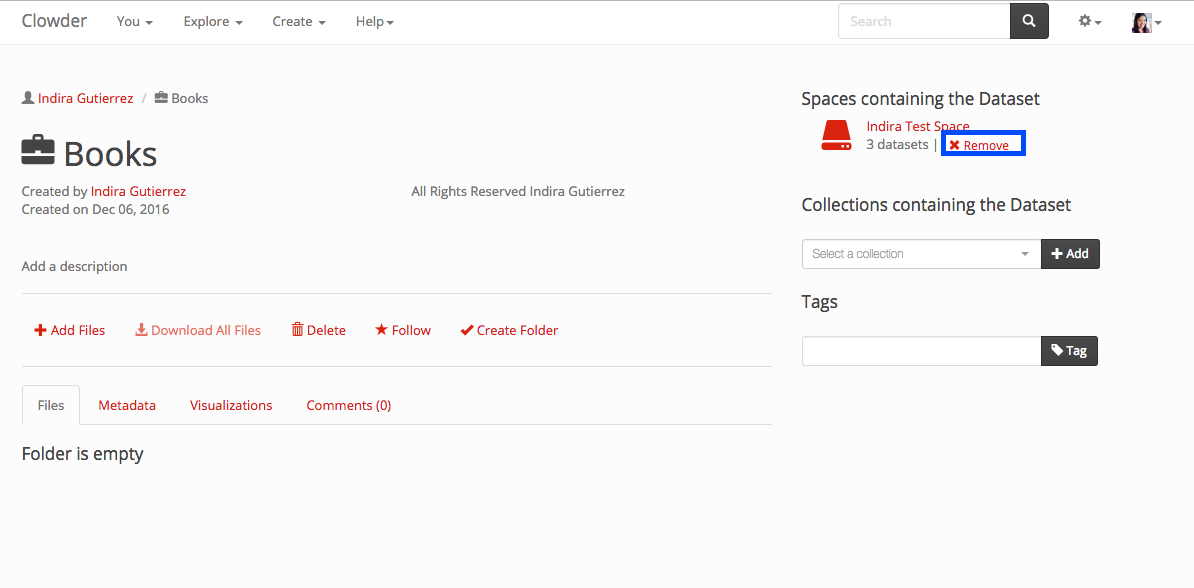Click Create Folder
This screenshot has width=1194, height=588.
509,330
